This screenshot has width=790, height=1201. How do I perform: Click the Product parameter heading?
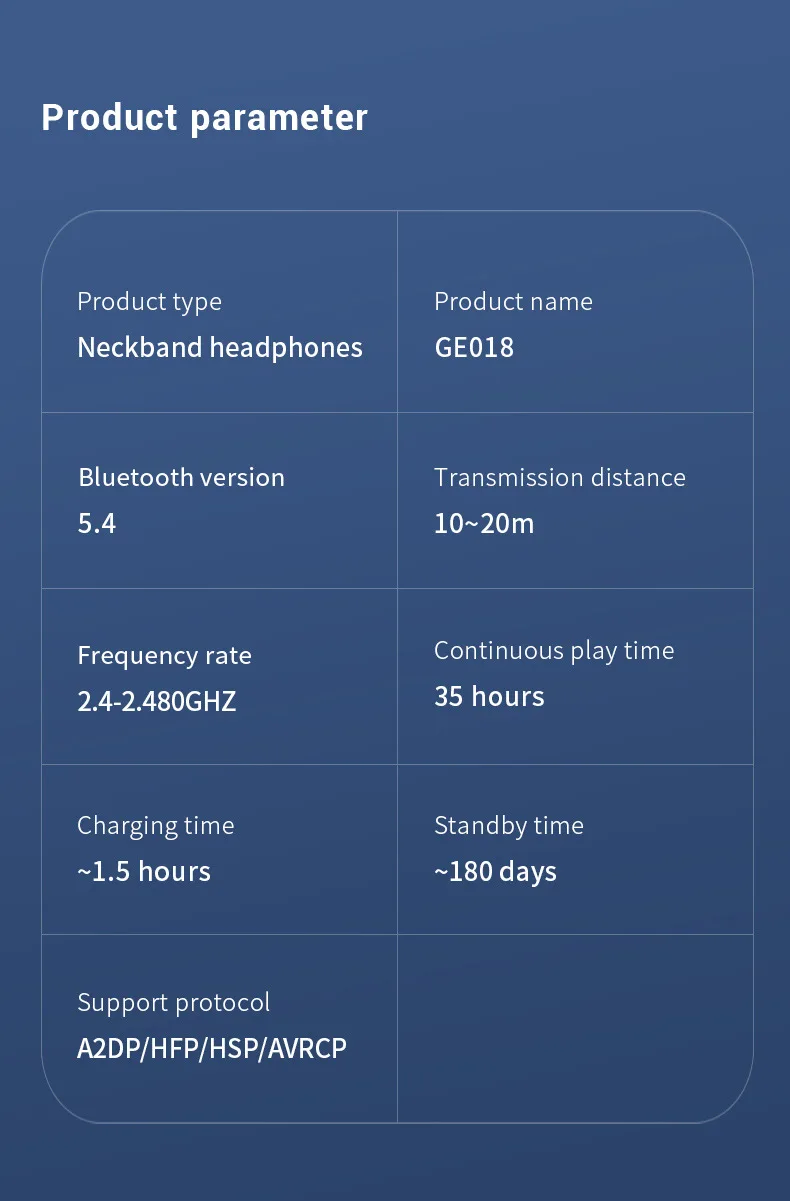(204, 118)
